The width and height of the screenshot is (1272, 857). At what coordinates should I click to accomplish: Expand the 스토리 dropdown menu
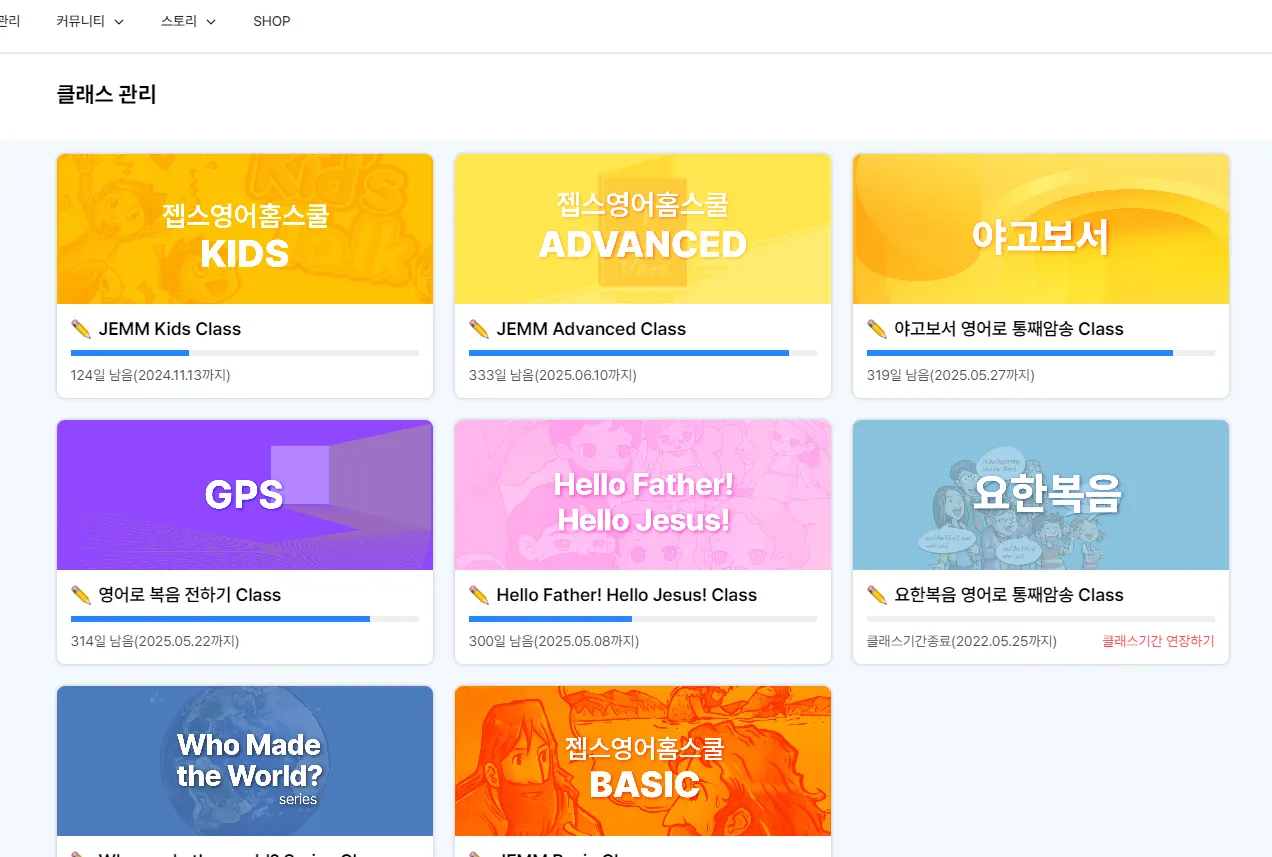pos(188,21)
